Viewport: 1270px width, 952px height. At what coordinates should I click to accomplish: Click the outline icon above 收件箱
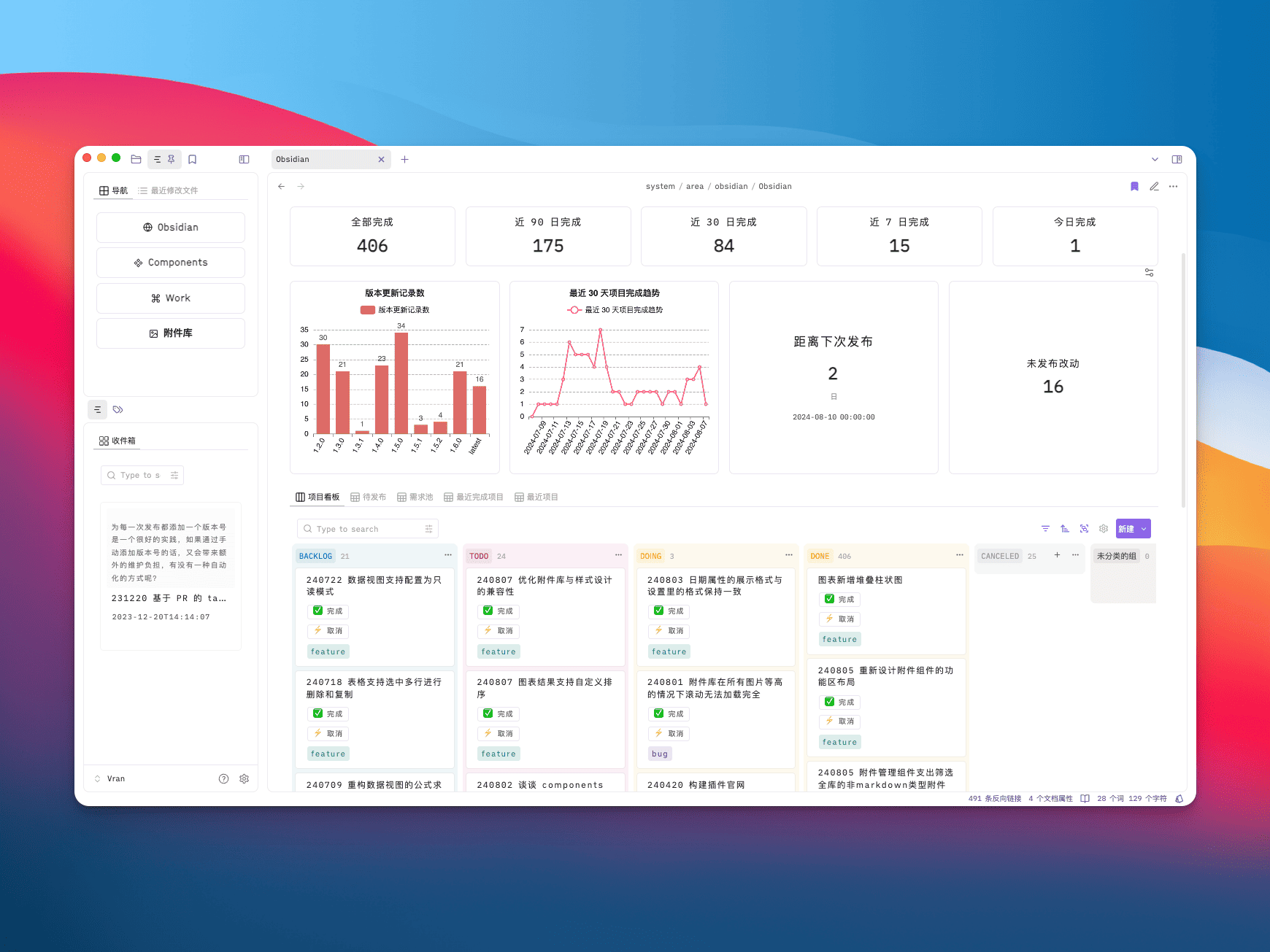[x=97, y=409]
